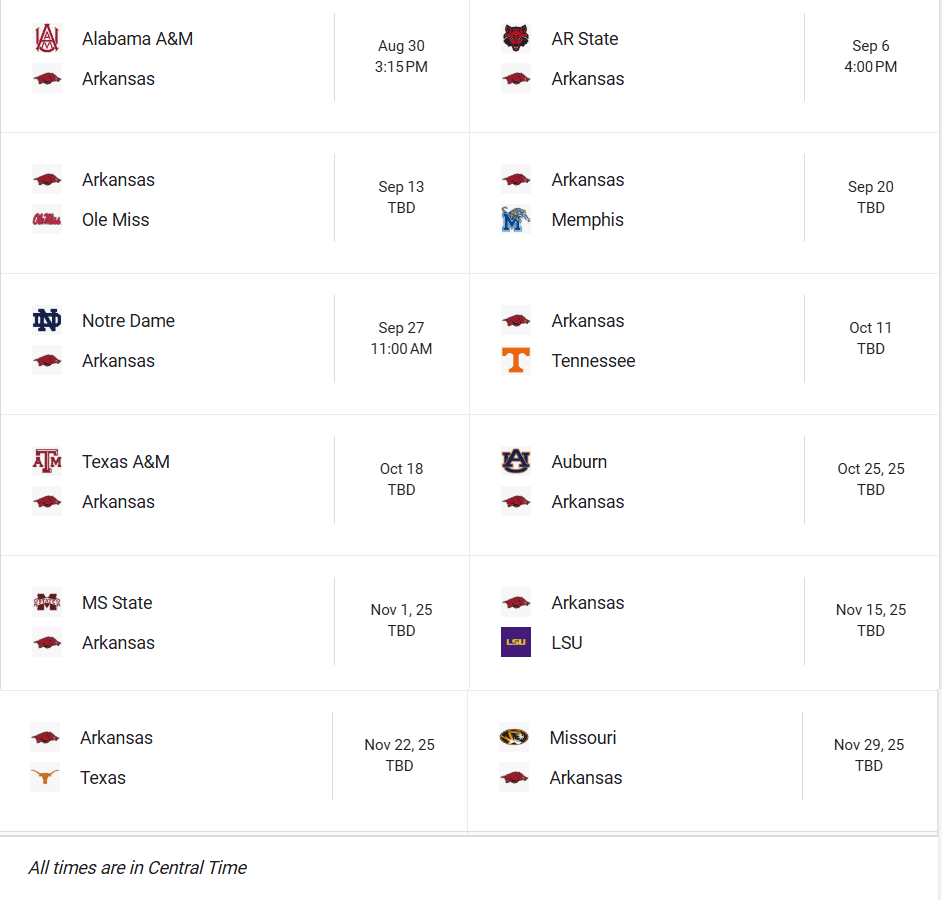This screenshot has width=942, height=900.
Task: Click the Ole Miss team logo
Action: point(47,220)
